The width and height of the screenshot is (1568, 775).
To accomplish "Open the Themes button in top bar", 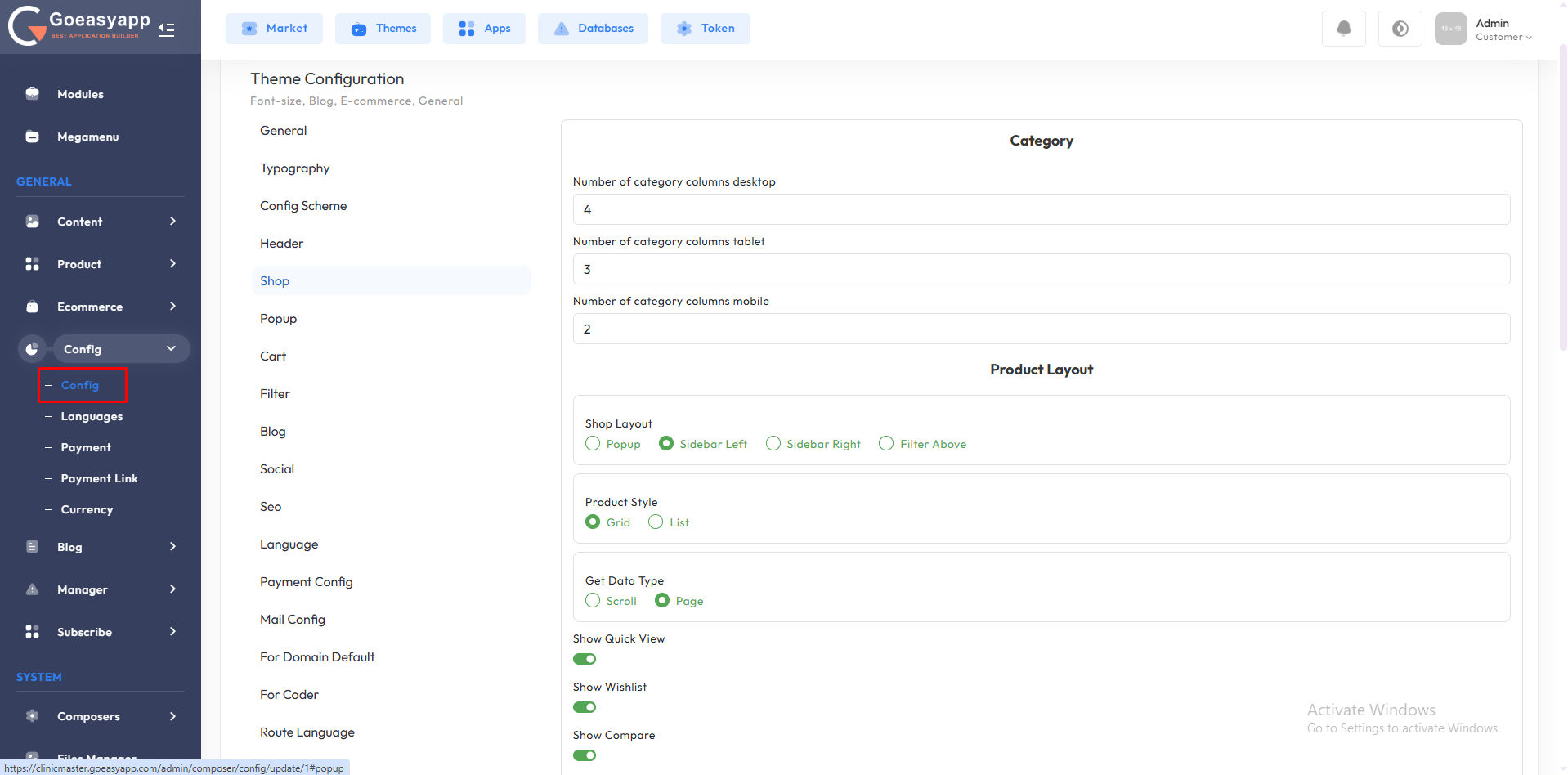I will point(383,29).
